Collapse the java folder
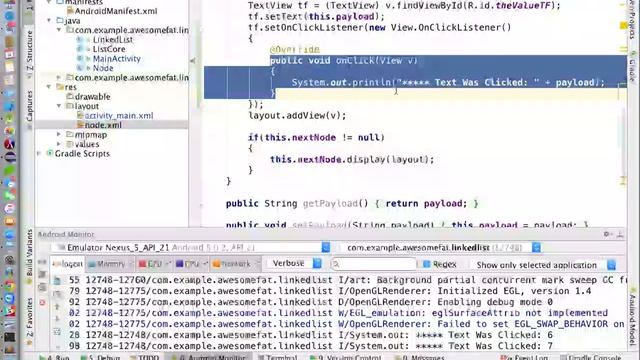Image resolution: width=640 pixels, height=360 pixels. pos(49,20)
